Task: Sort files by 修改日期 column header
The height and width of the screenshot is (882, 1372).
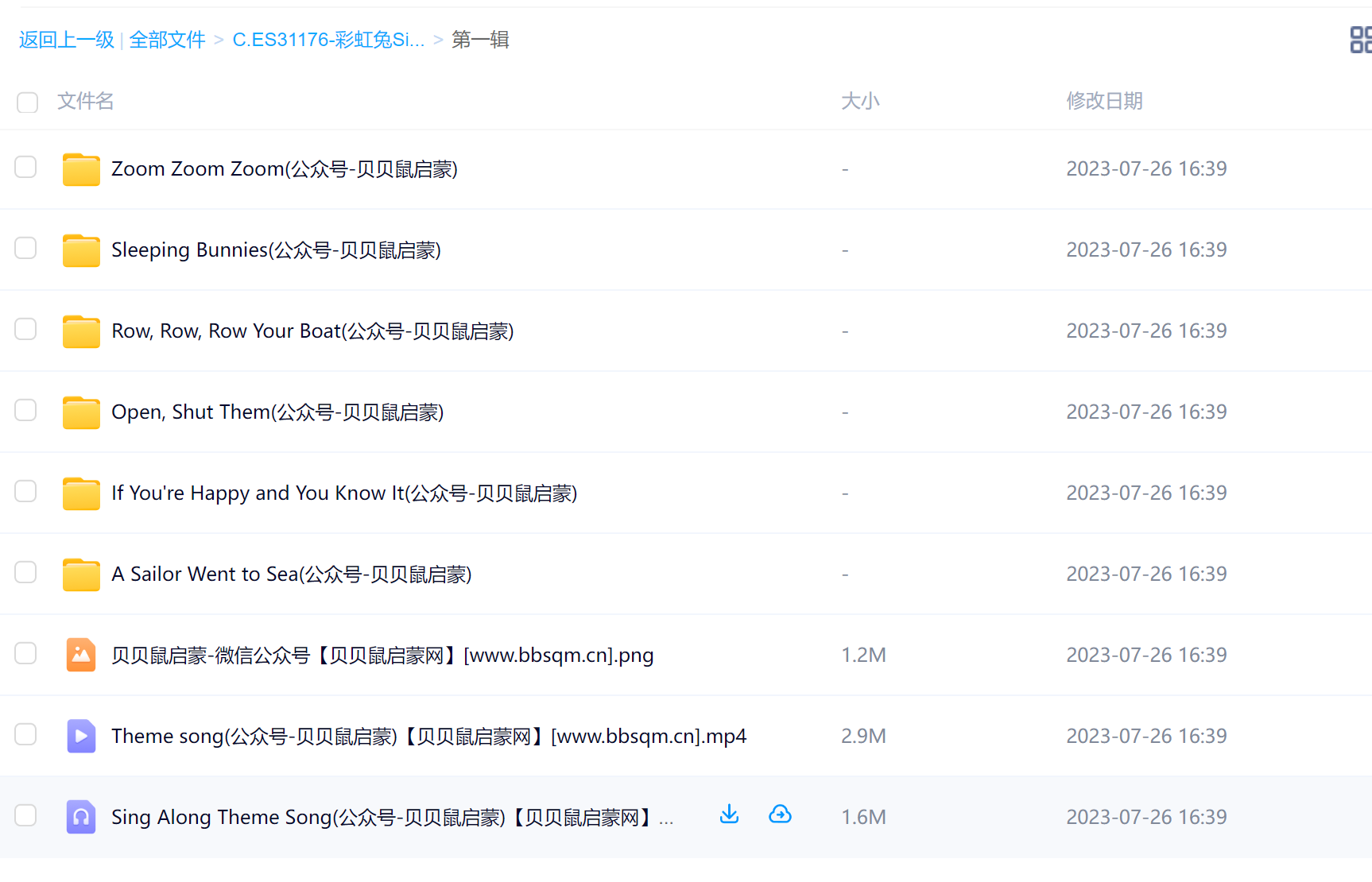Action: (x=1104, y=101)
